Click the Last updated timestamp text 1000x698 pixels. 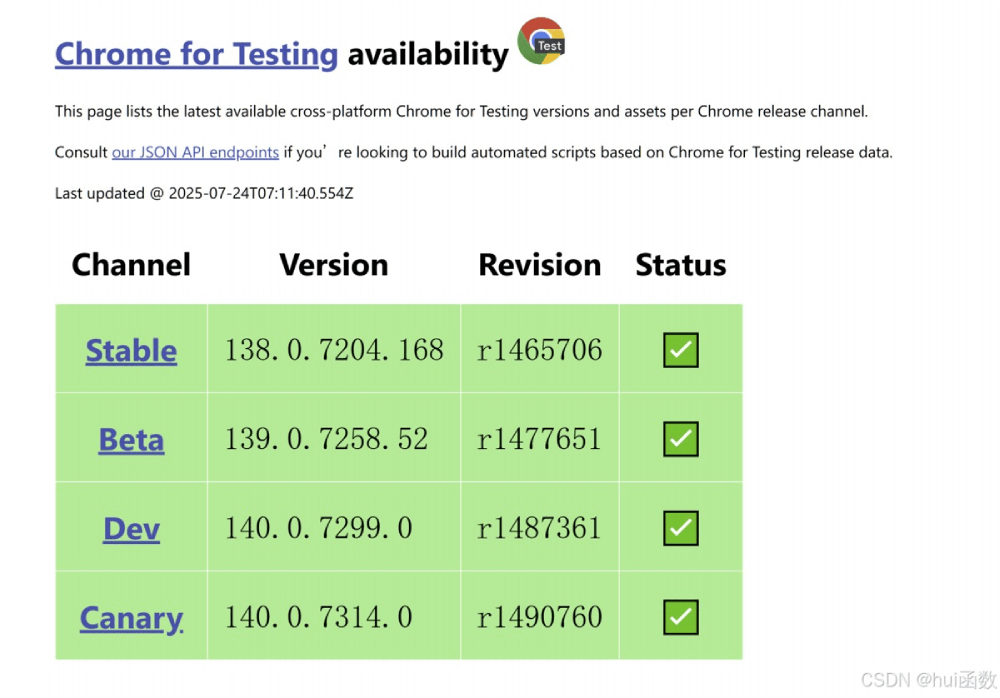(x=204, y=193)
